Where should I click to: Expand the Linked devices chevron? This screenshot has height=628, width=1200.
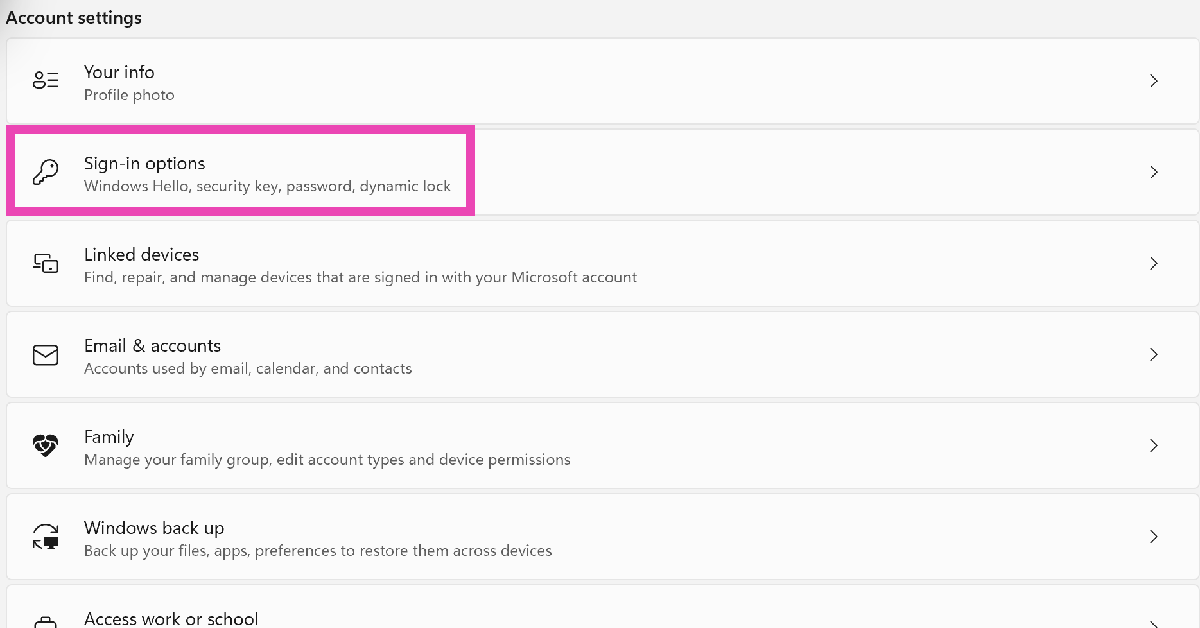1154,264
